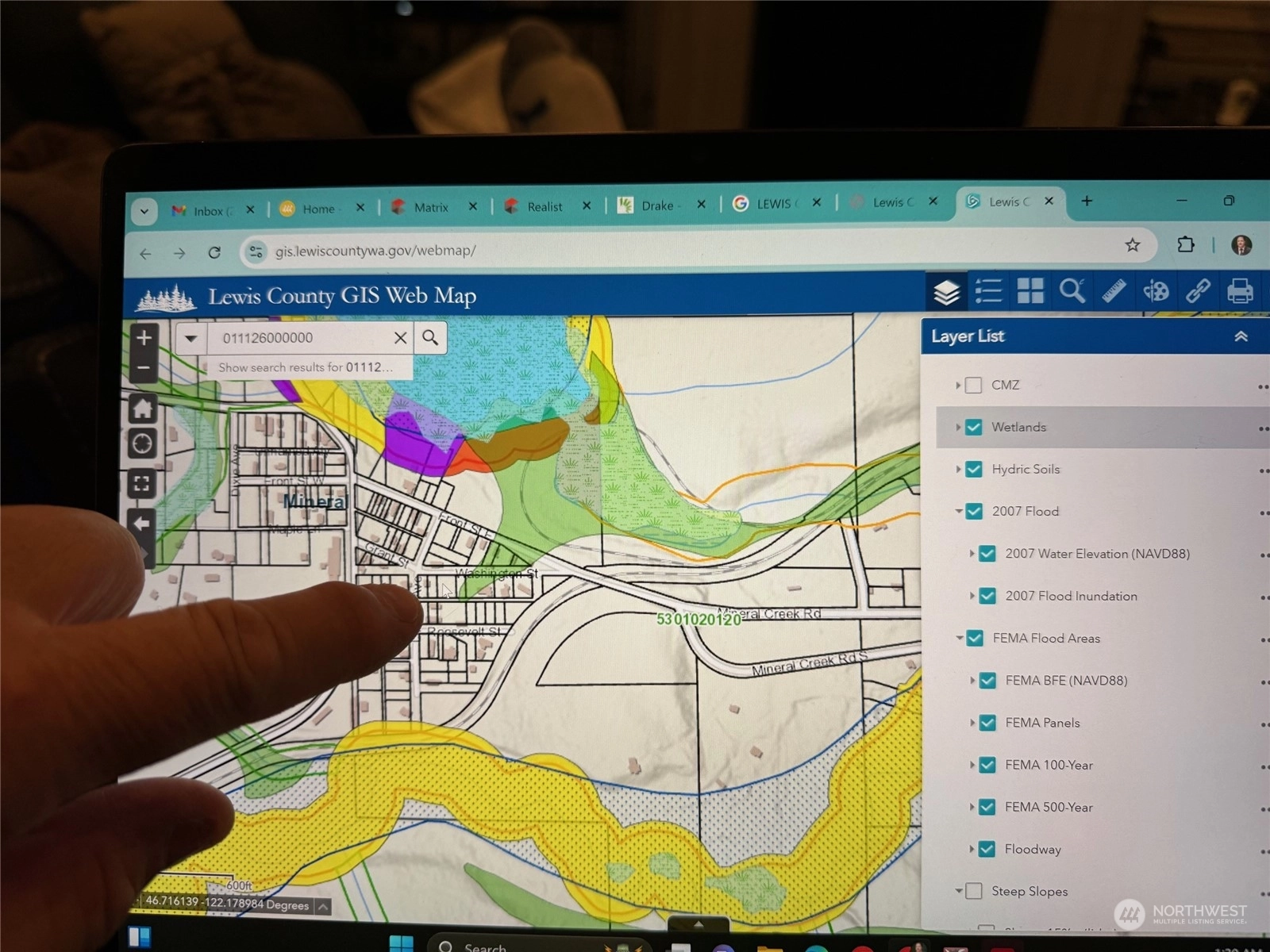Open the Measurement ruler tool

[x=1114, y=291]
